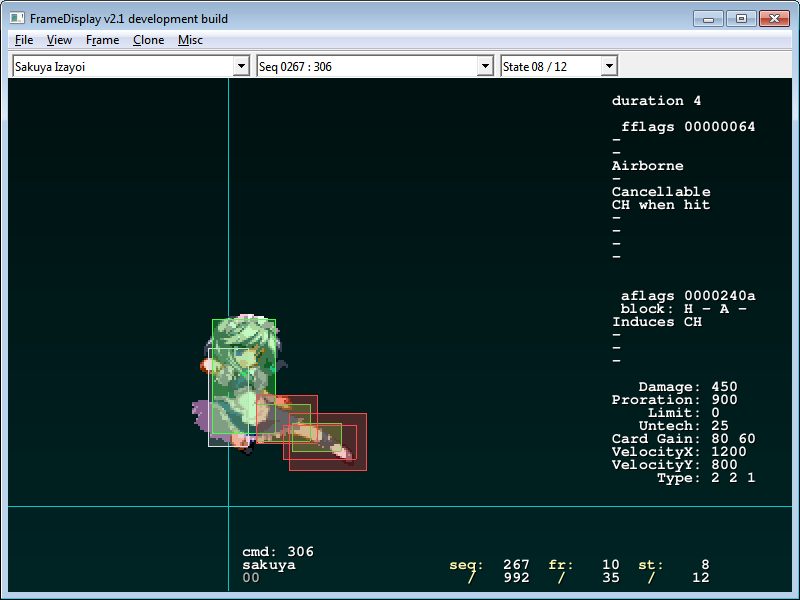Click the Sakuya Izayoi character name field
800x600 pixels.
(120, 66)
